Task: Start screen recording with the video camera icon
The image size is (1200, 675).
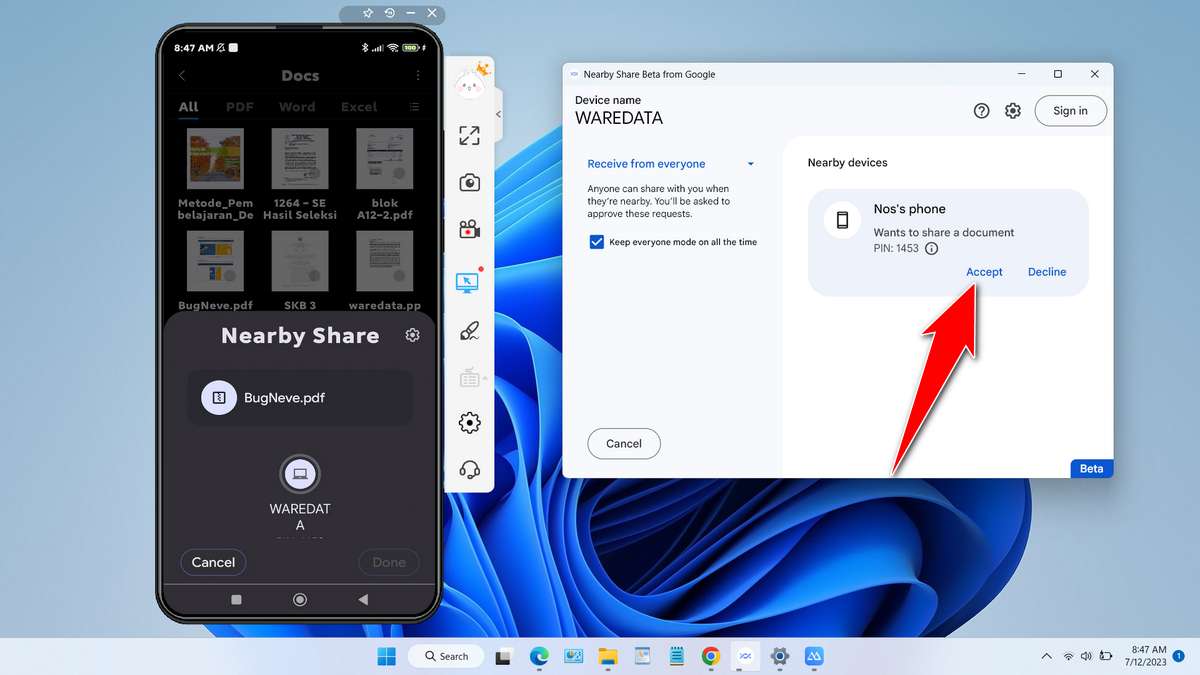Action: [469, 228]
